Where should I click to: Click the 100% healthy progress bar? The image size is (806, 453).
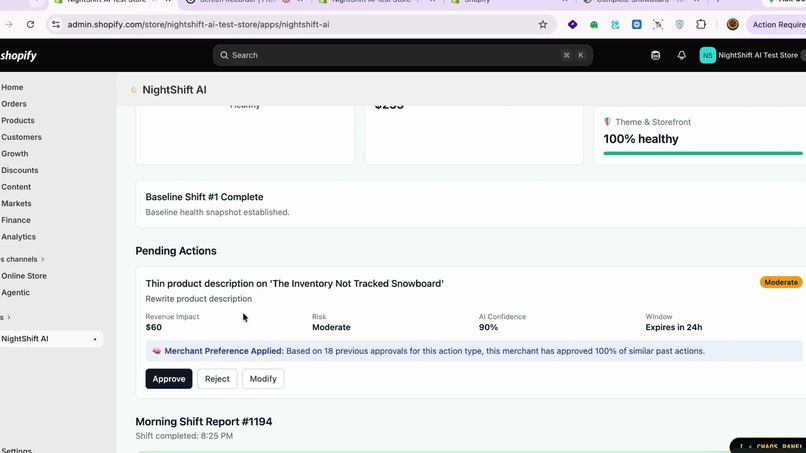coord(703,153)
